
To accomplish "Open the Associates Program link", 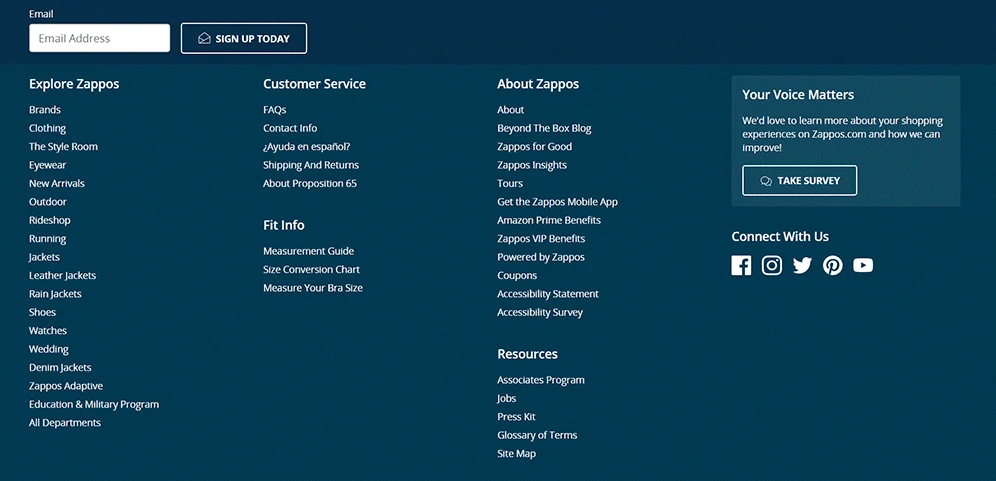I will 541,380.
